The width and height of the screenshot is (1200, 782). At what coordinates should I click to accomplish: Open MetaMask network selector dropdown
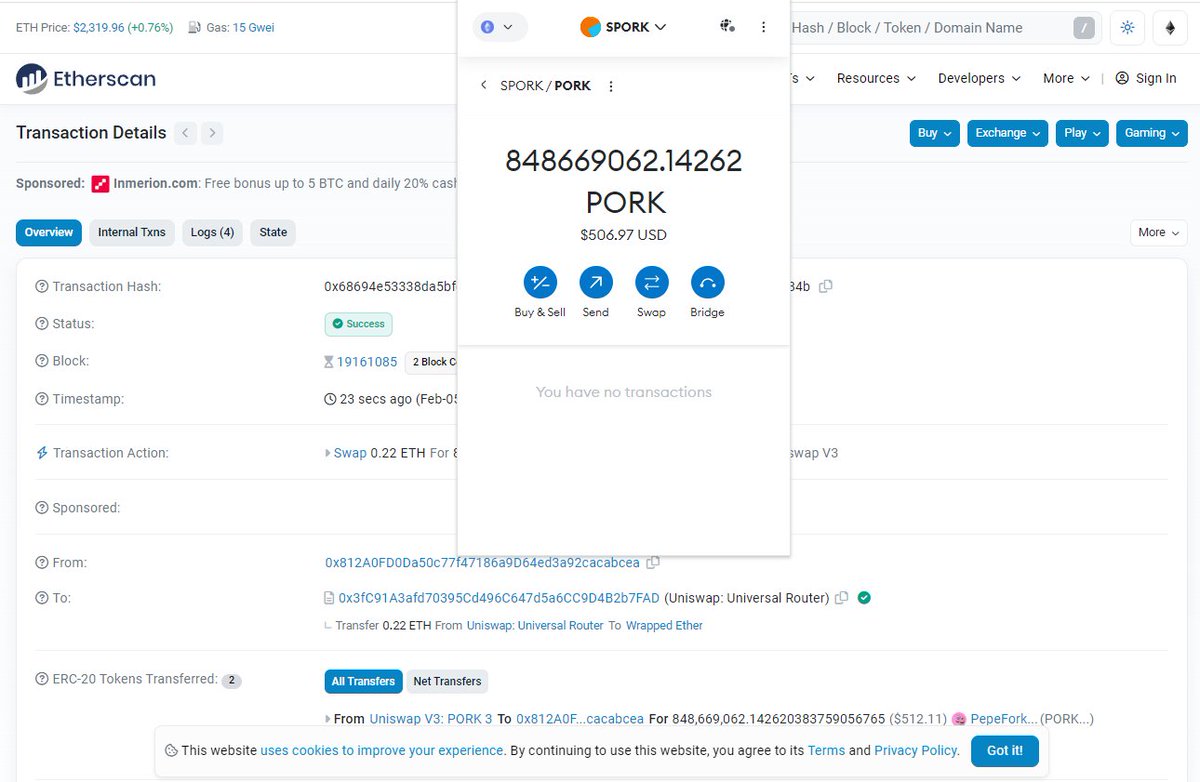tap(498, 27)
